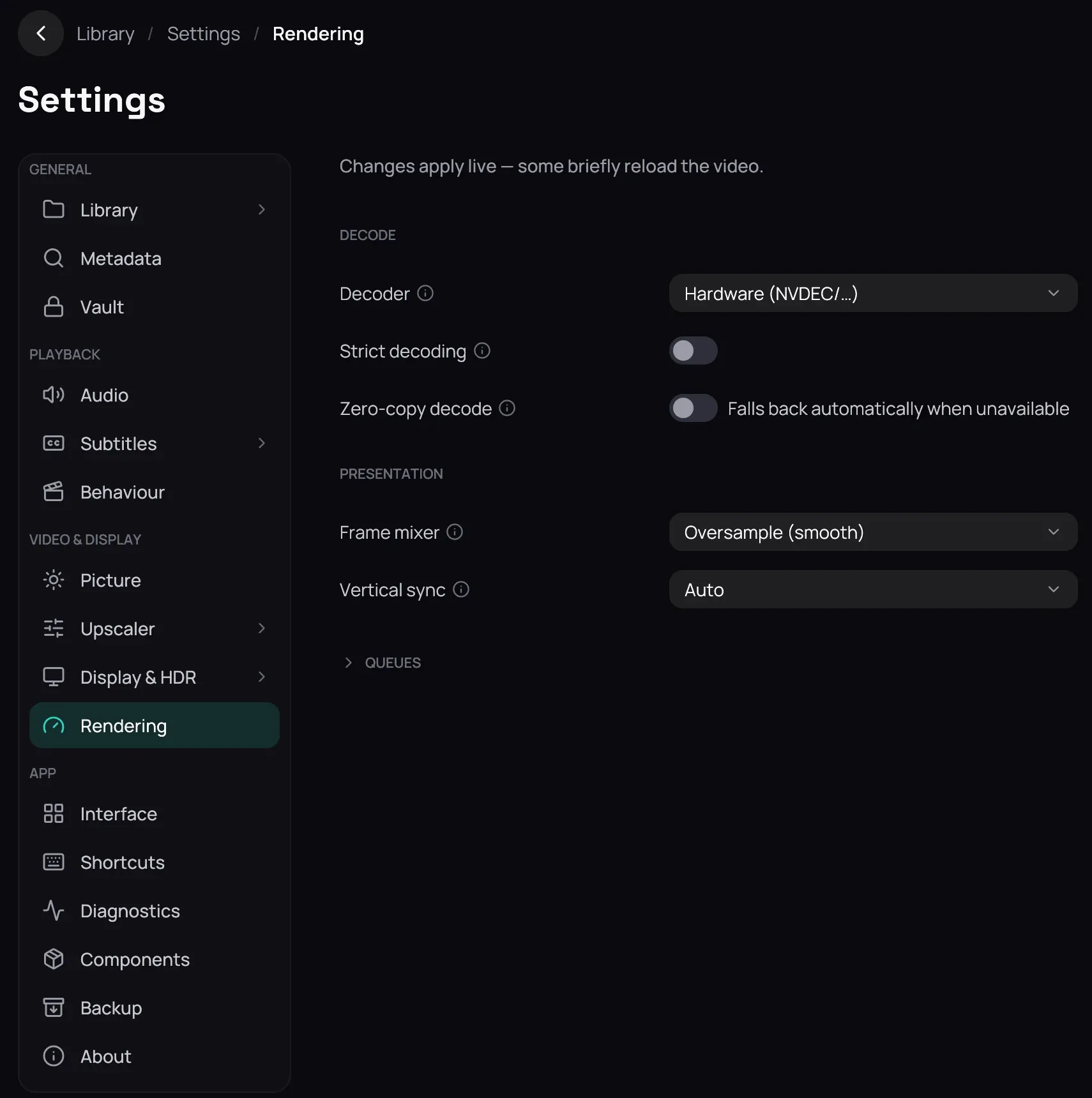Click info icon next to Frame mixer
Image resolution: width=1092 pixels, height=1098 pixels.
[x=455, y=532]
